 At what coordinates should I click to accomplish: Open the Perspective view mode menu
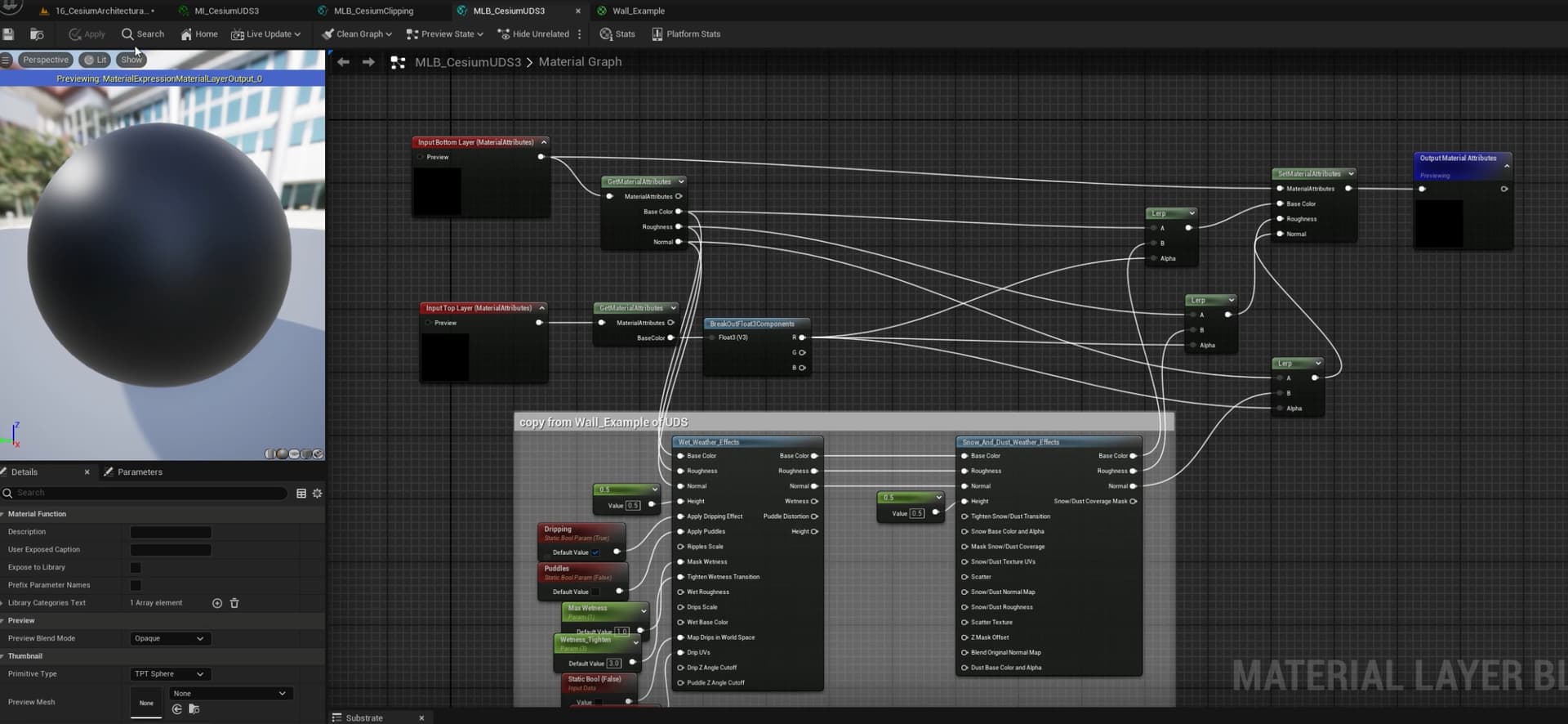click(46, 60)
